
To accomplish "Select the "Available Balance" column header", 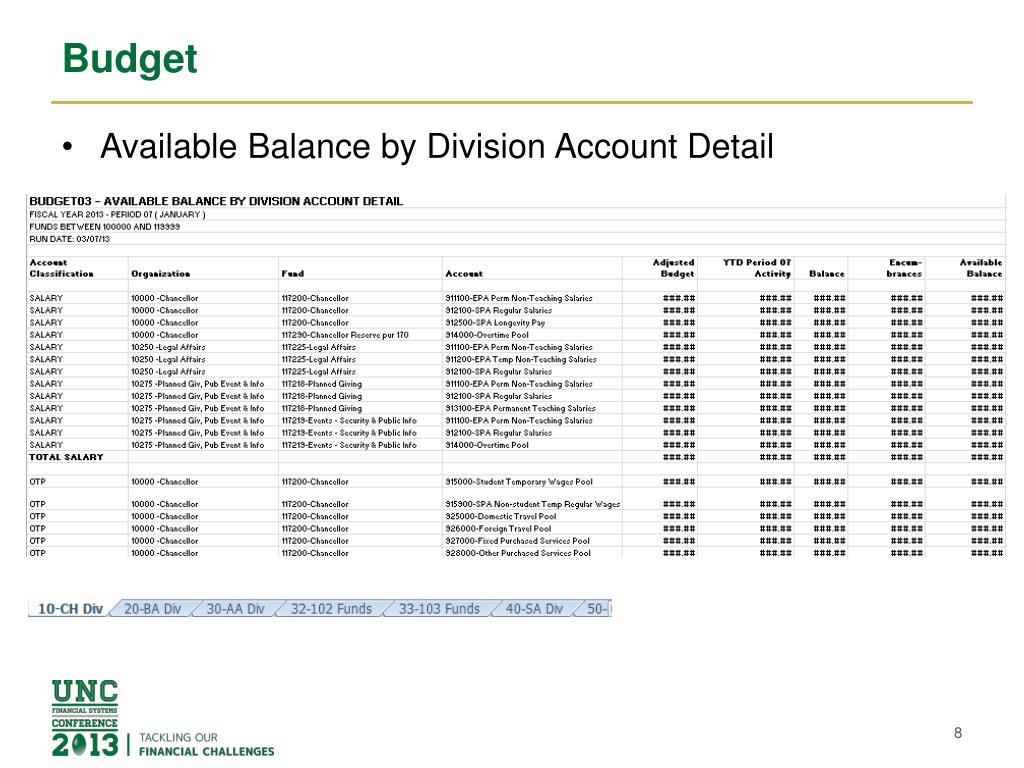I will 981,268.
